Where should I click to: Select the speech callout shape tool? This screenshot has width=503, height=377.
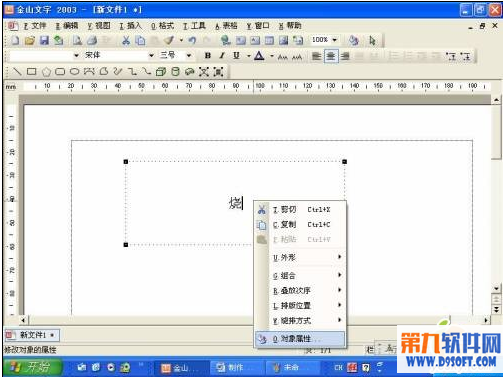point(189,71)
